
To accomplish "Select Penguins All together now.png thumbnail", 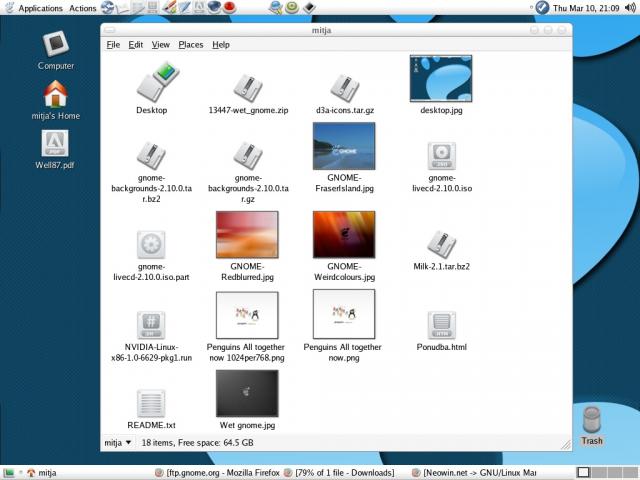I will 344,314.
